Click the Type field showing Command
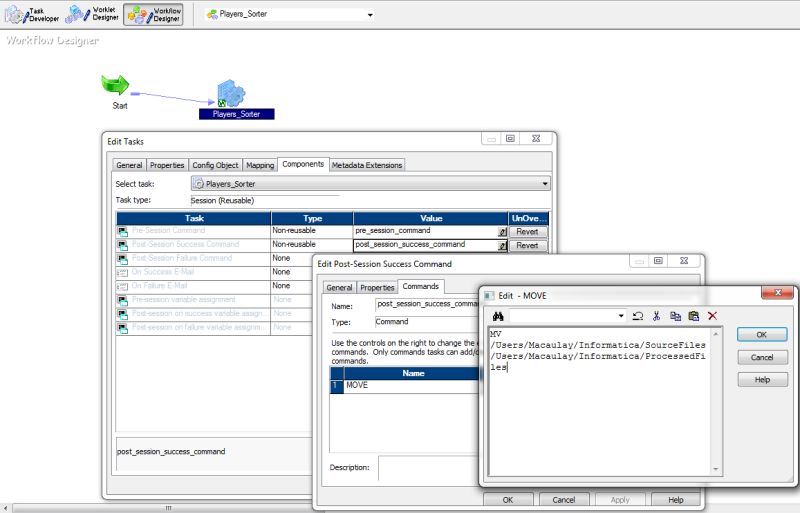The width and height of the screenshot is (800, 513). click(x=428, y=322)
